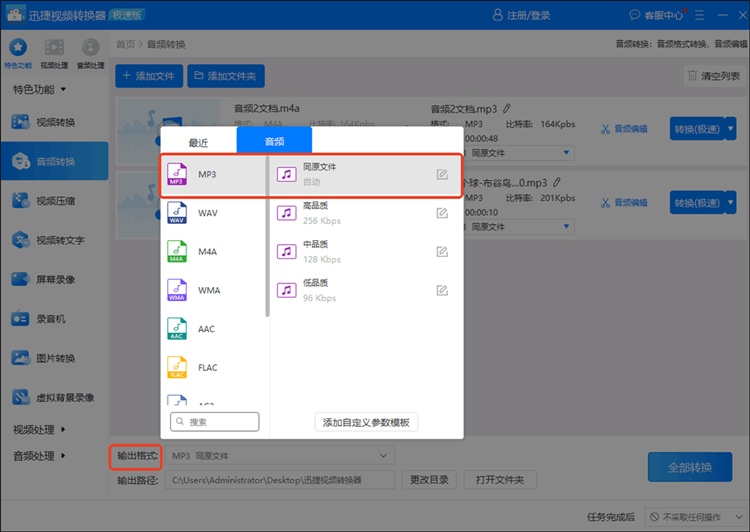
Task: Open 视频压缩 from the sidebar
Action: [x=55, y=200]
